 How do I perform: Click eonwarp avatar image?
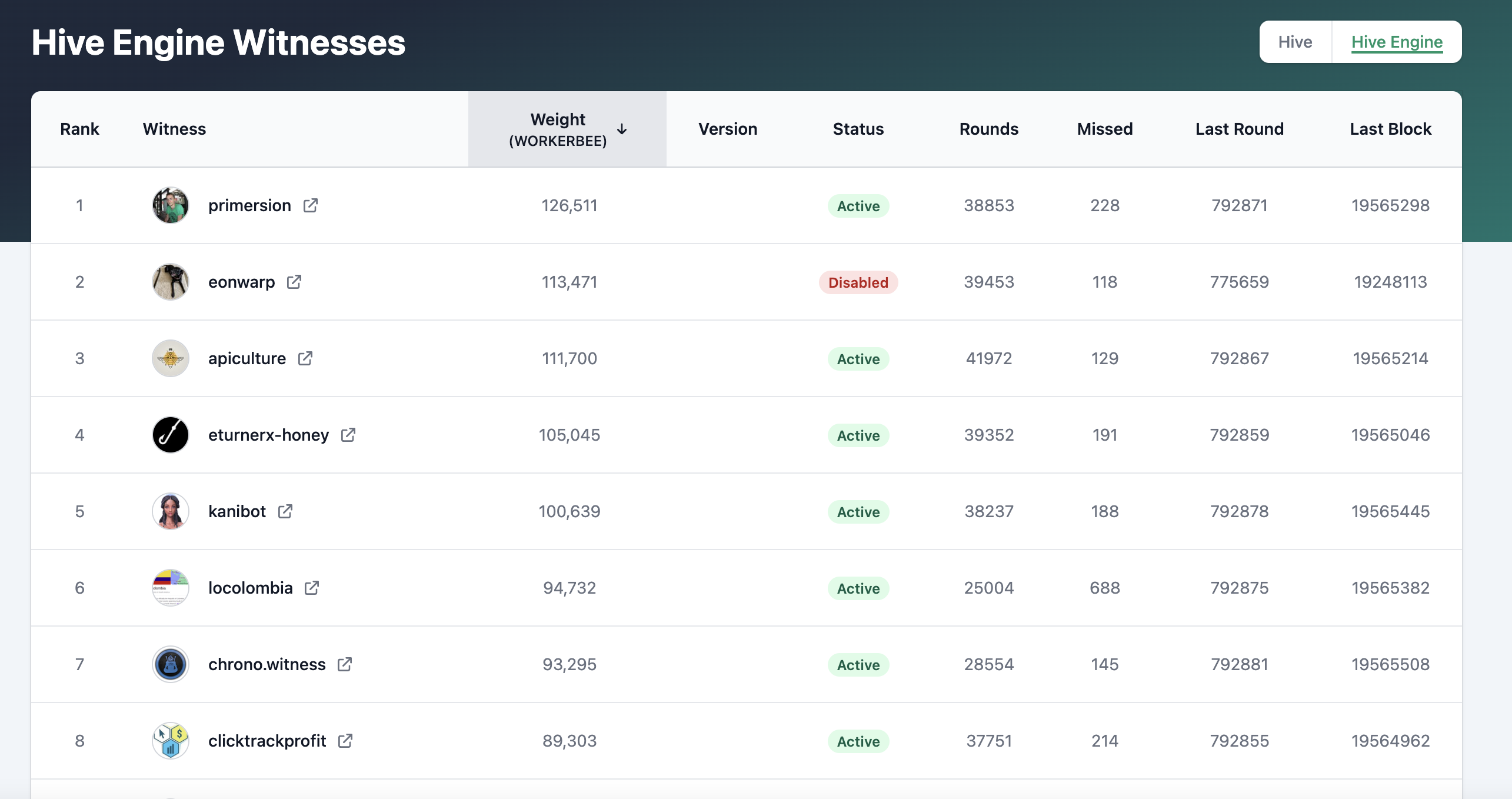[171, 282]
